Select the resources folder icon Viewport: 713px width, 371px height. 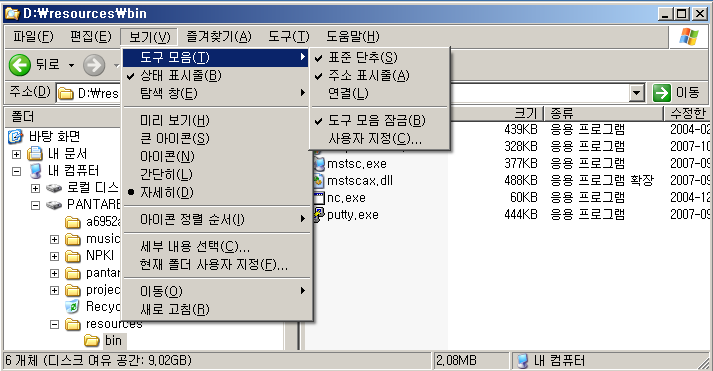[73, 324]
